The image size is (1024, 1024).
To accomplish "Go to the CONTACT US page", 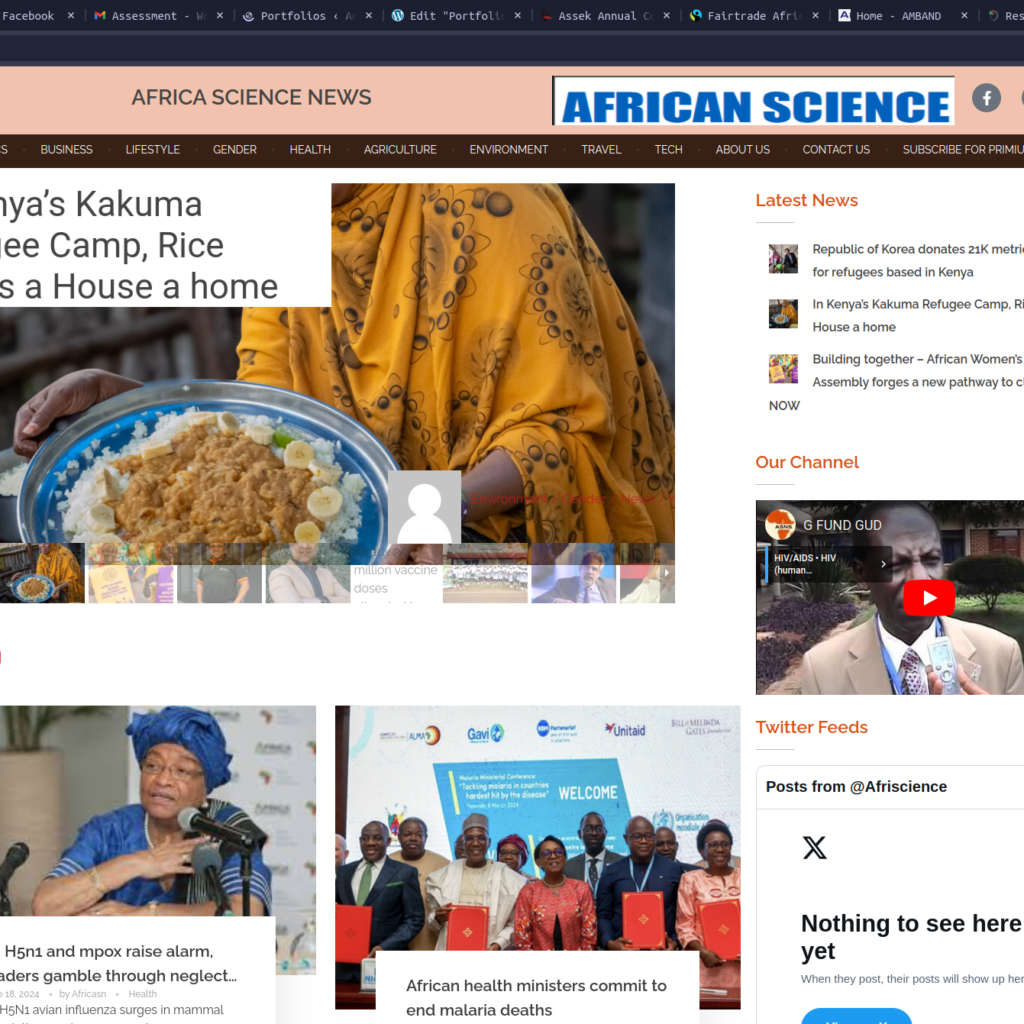I will tap(836, 150).
